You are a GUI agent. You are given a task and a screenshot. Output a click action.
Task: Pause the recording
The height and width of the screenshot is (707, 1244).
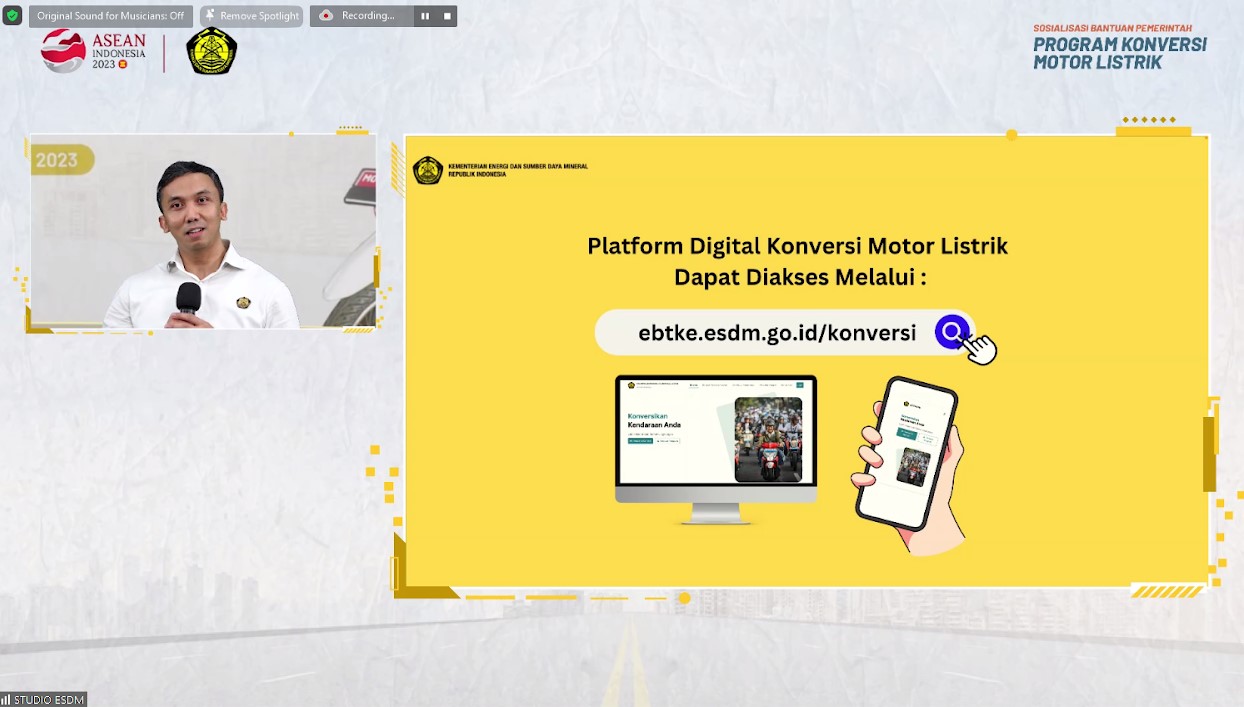tap(425, 16)
